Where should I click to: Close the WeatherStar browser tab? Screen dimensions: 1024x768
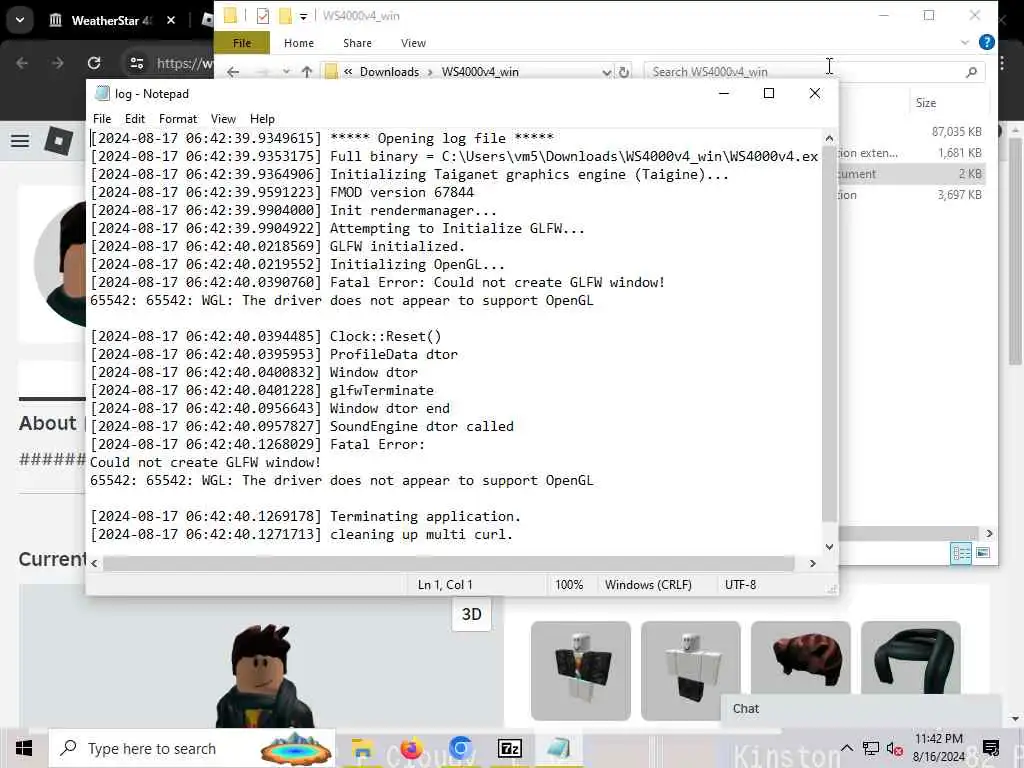(x=170, y=20)
